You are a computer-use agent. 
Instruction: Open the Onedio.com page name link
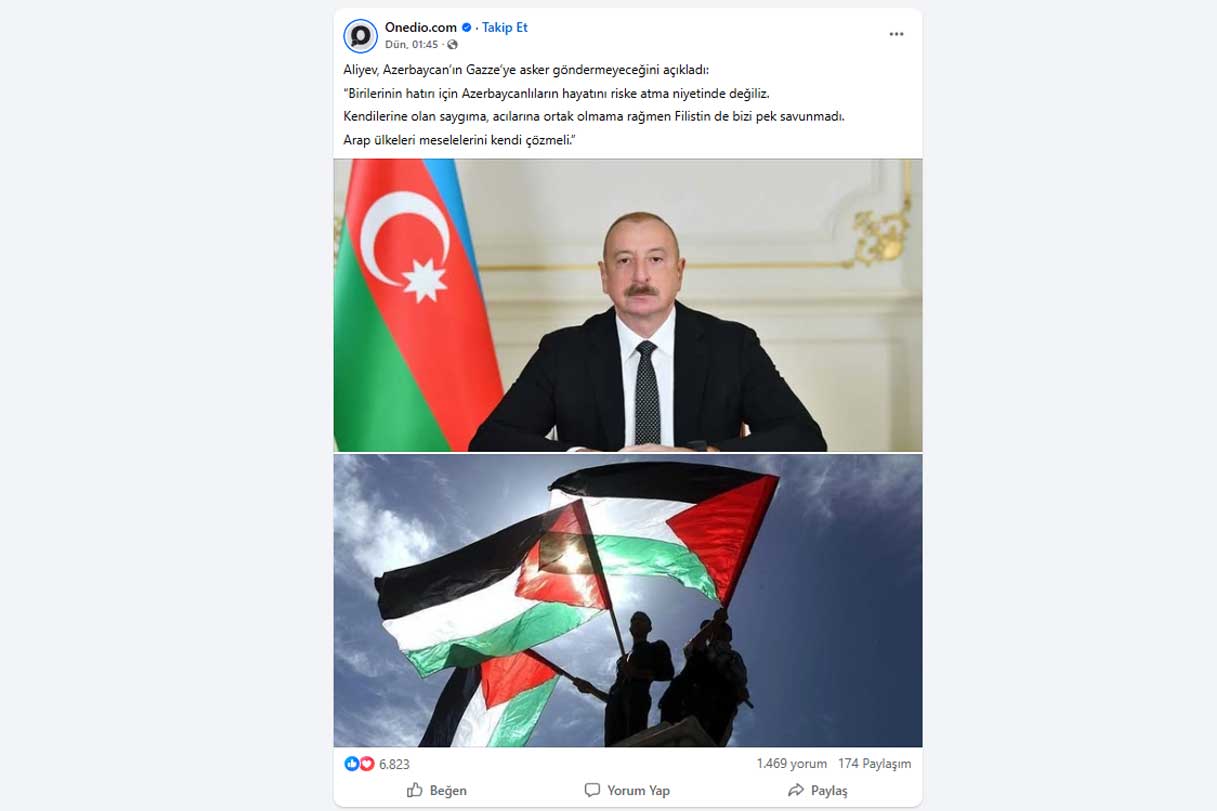click(420, 28)
